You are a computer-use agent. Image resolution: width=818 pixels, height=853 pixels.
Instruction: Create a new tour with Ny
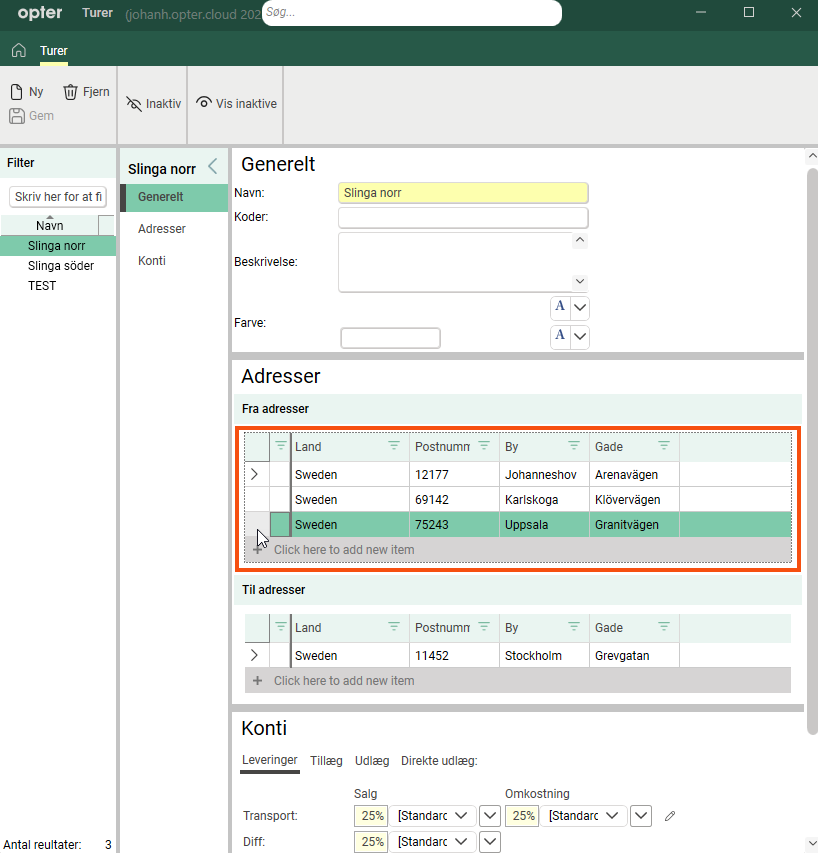tap(27, 92)
